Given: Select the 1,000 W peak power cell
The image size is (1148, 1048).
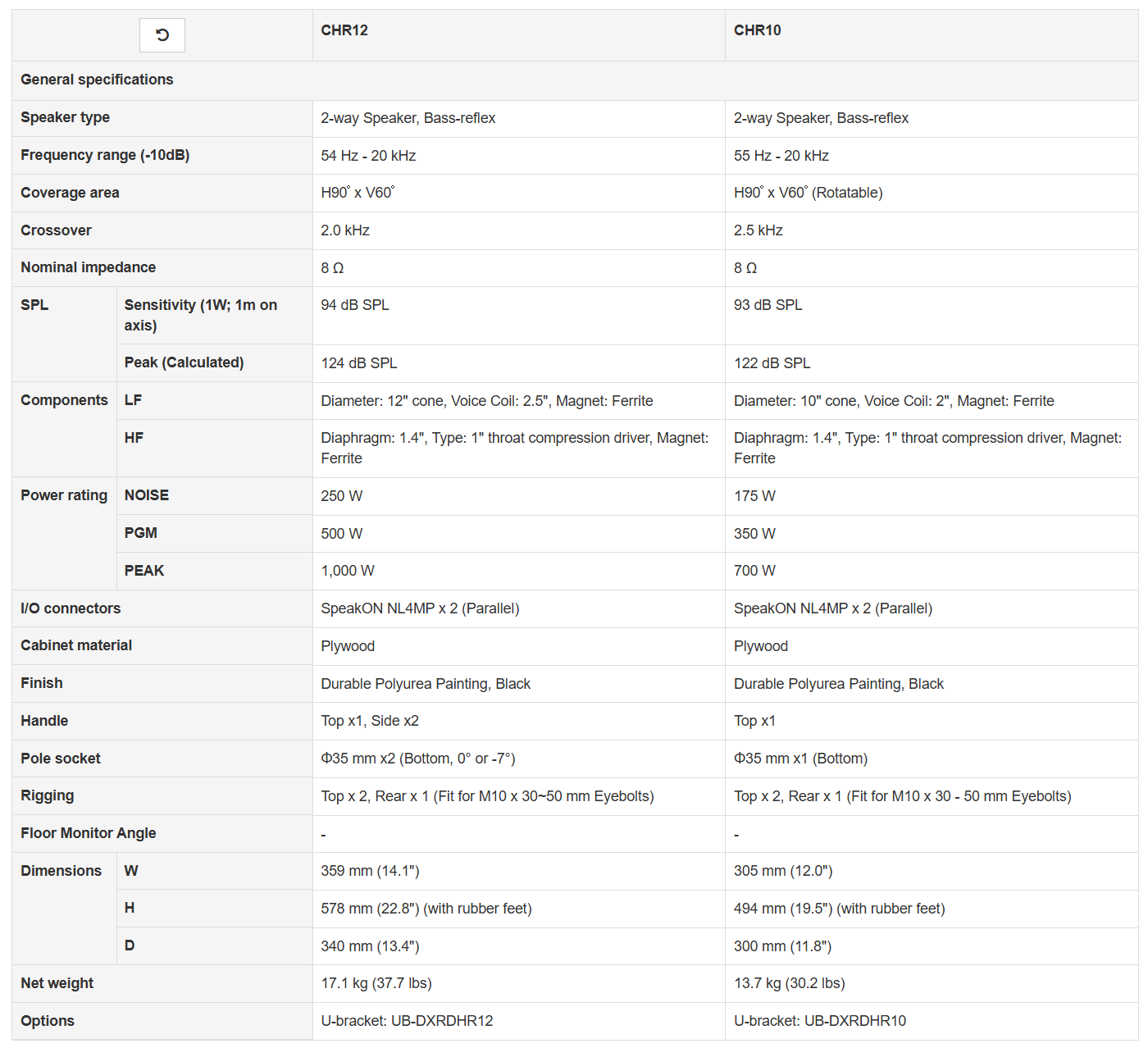Looking at the screenshot, I should coord(348,571).
